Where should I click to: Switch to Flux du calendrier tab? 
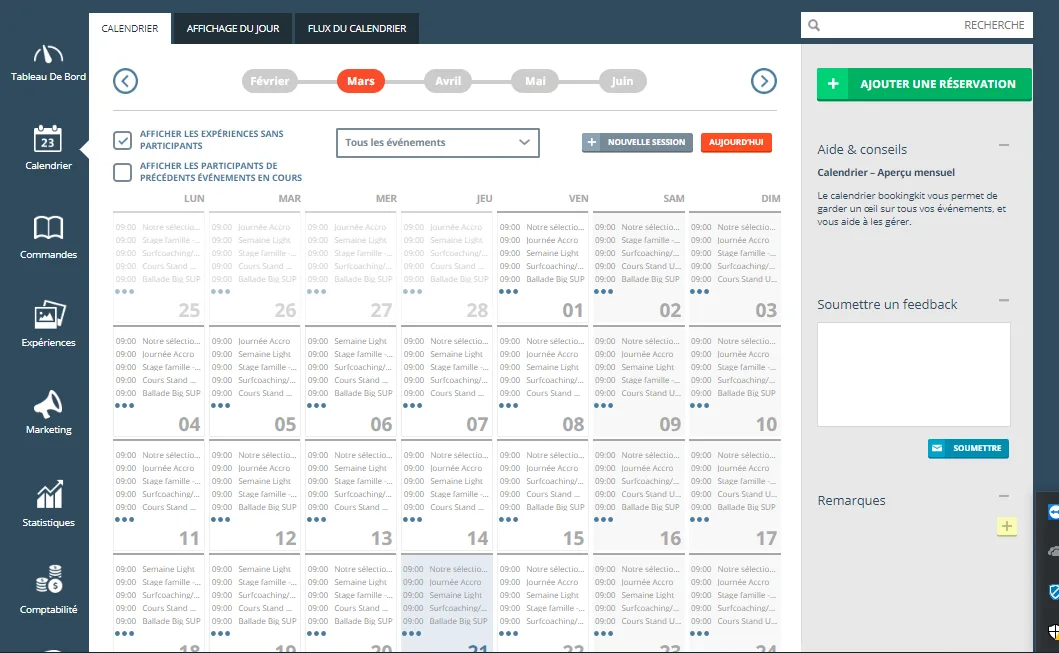tap(357, 28)
